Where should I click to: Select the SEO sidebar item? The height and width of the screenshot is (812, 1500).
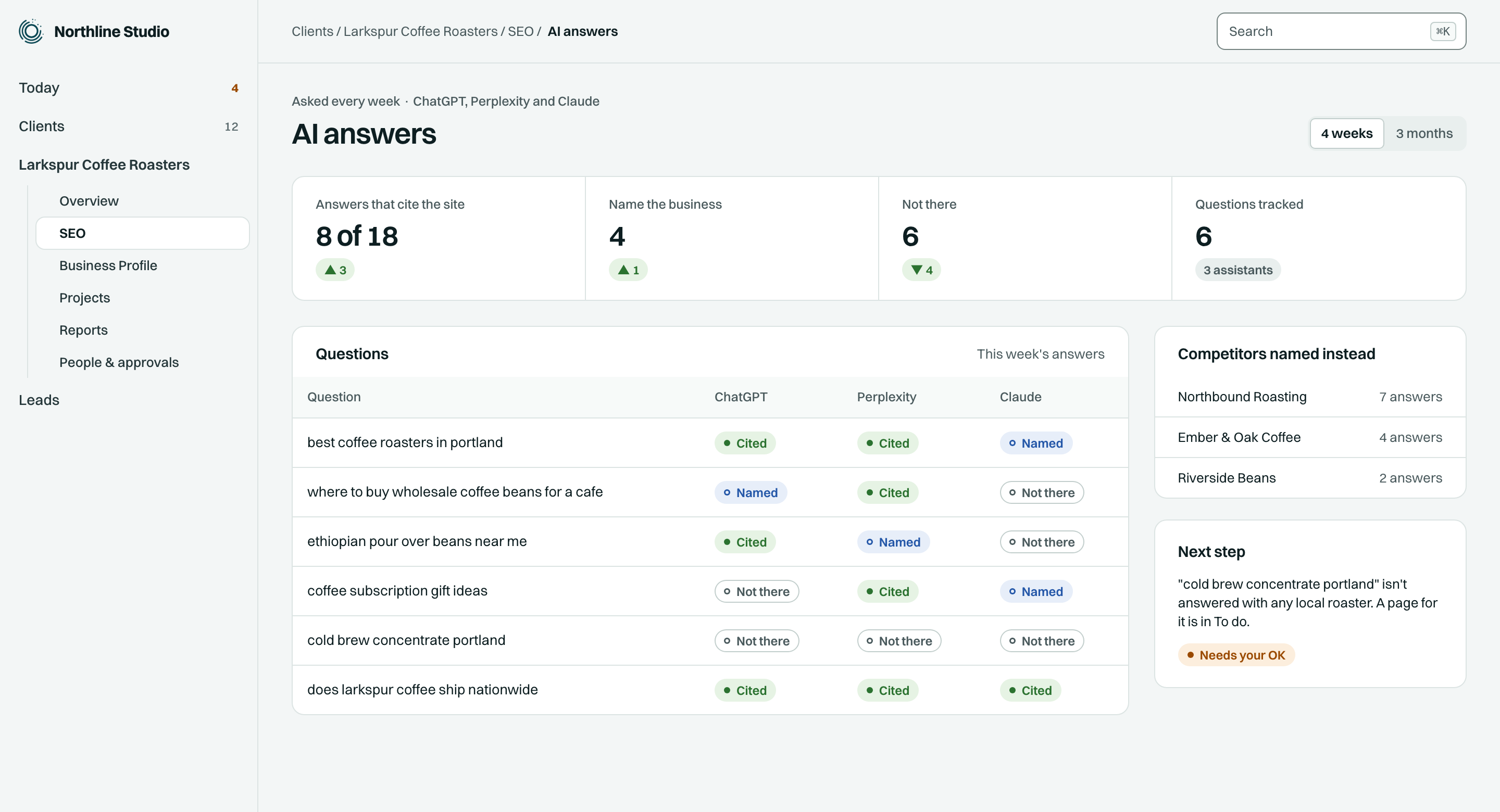(x=143, y=233)
